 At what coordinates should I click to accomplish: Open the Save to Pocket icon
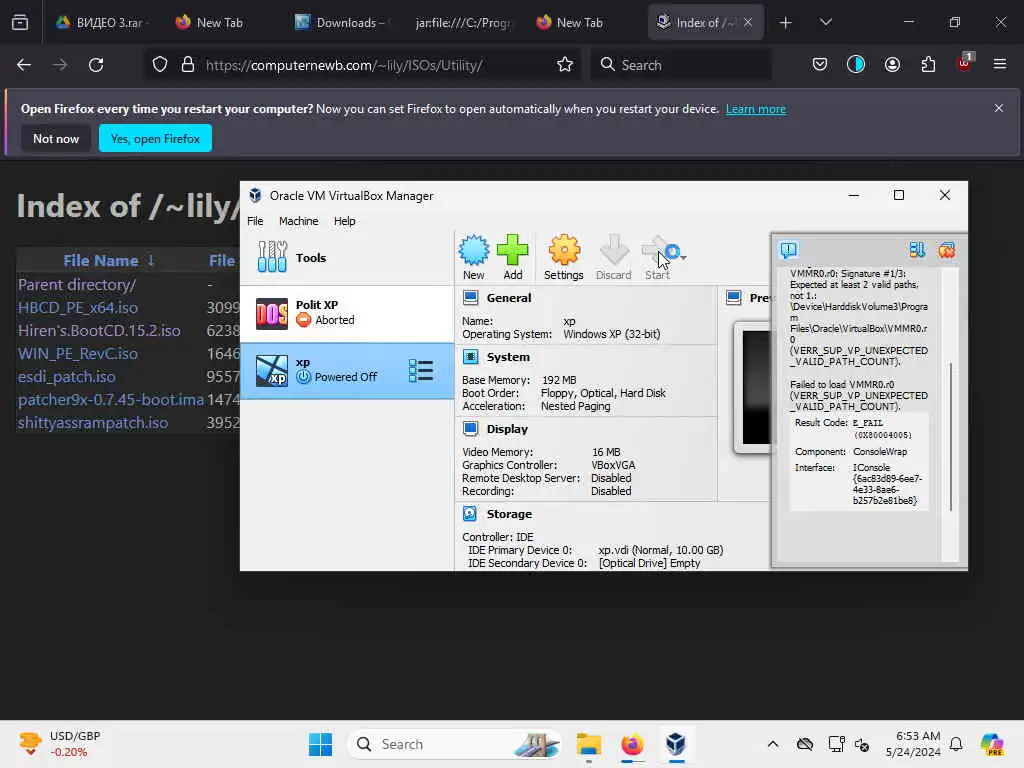coord(820,65)
